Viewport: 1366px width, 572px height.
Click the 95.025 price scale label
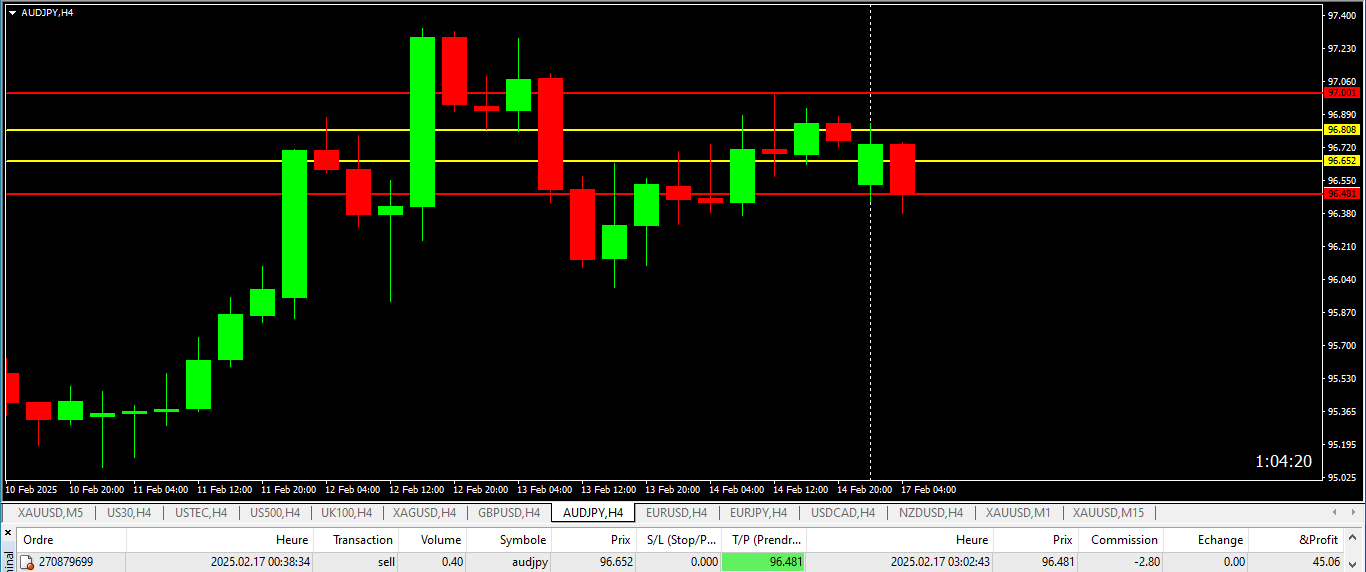[x=1342, y=477]
